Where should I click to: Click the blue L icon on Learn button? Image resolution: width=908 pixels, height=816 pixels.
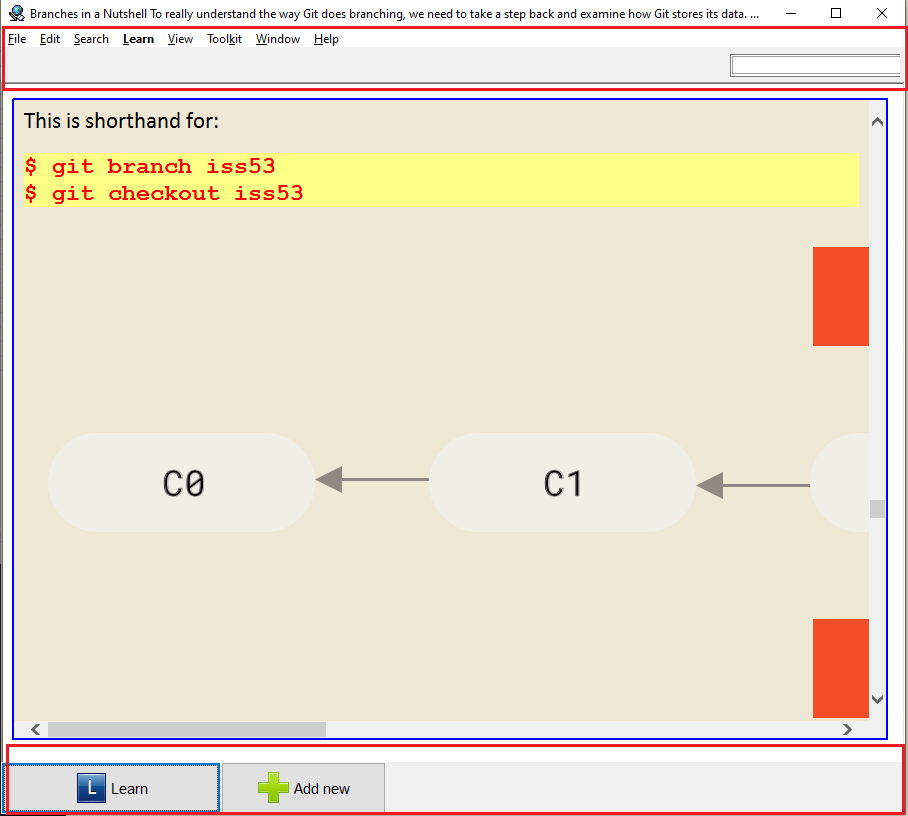point(91,788)
